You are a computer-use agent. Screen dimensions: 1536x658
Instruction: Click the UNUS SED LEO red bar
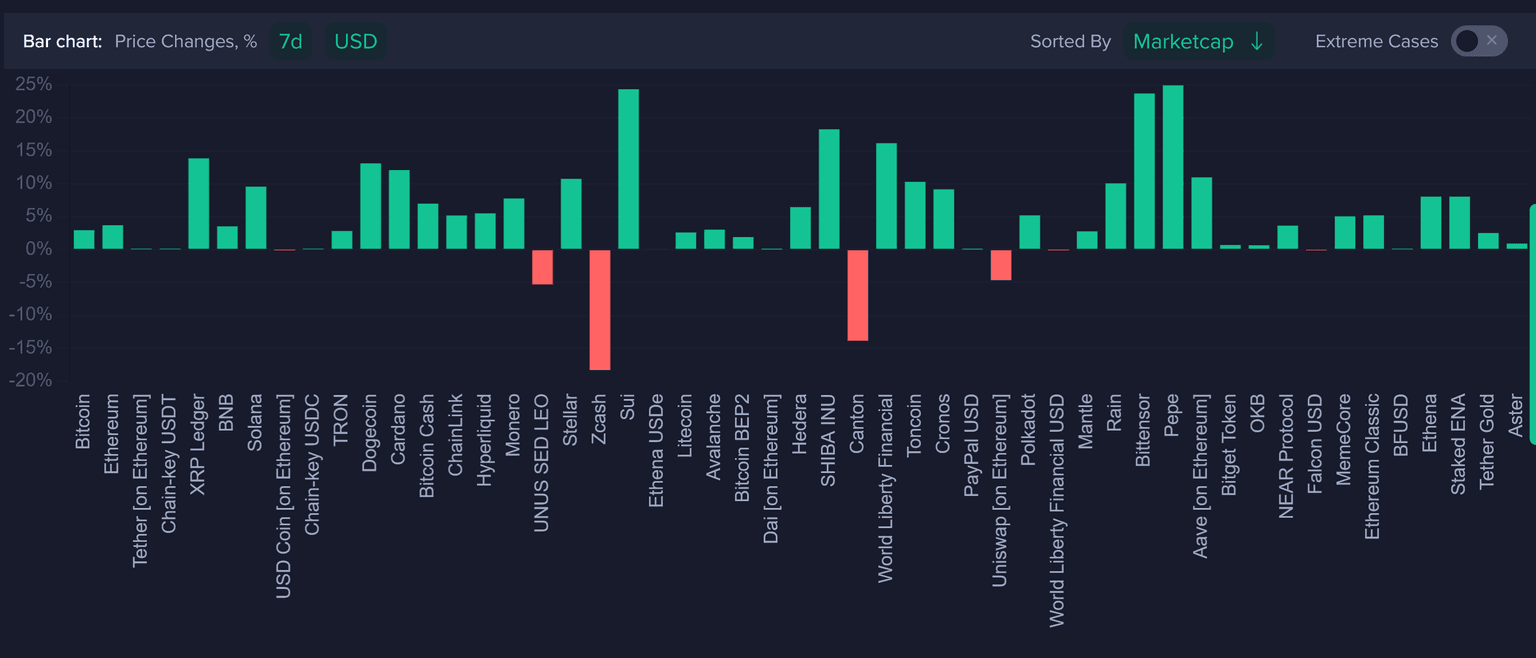pos(542,267)
